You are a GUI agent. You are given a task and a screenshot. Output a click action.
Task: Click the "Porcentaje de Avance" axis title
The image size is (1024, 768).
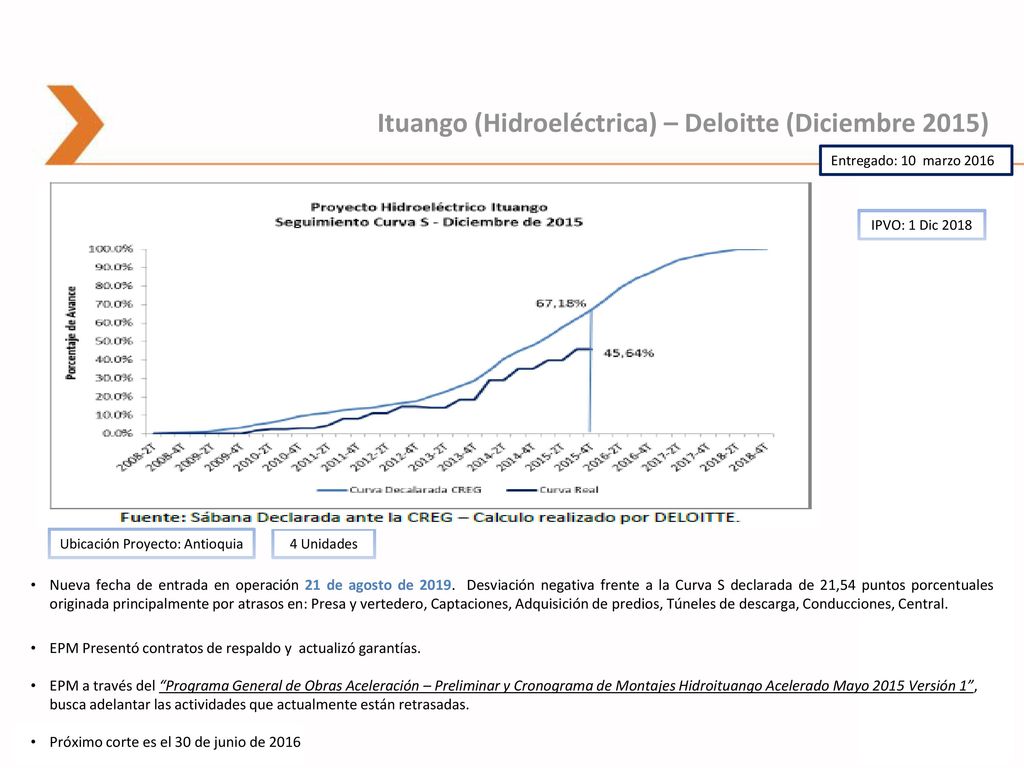coord(71,333)
